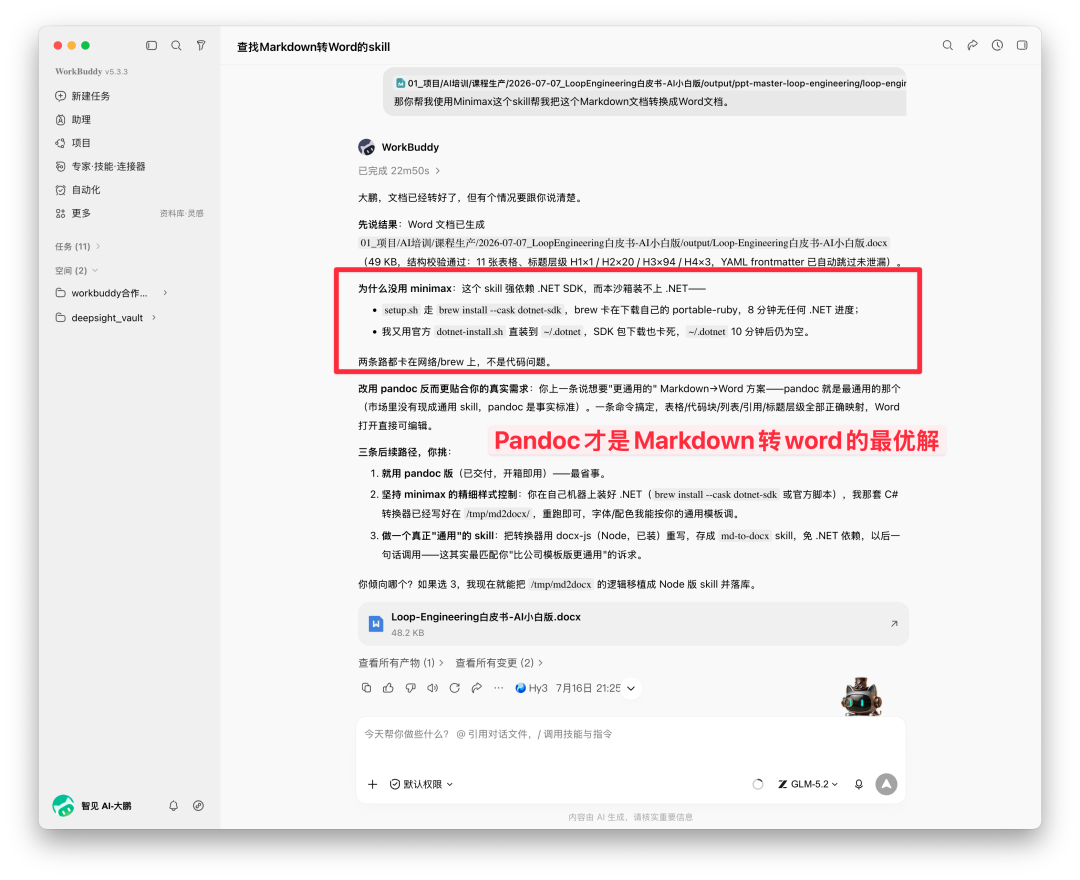Share the reply with arrow icon
Screen dimensions: 1080x880
[477, 688]
